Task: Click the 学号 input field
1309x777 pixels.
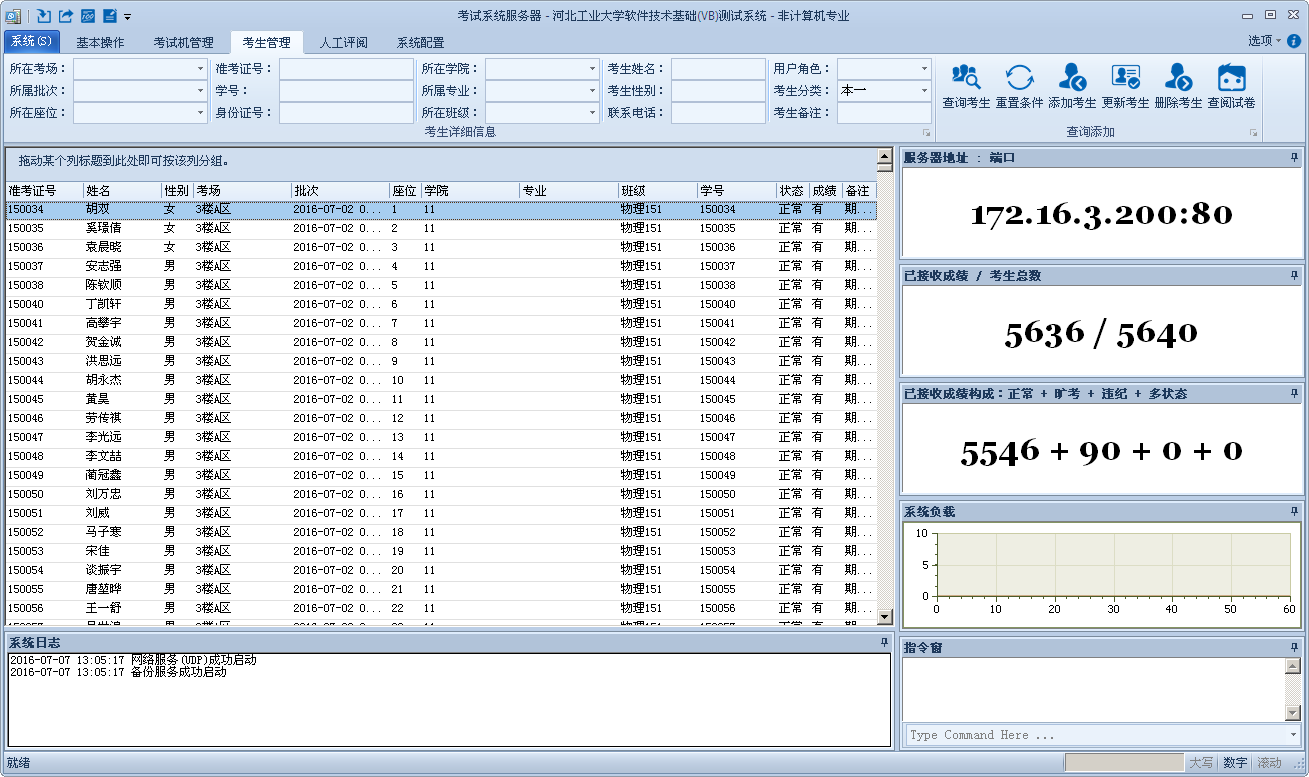Action: click(x=346, y=91)
